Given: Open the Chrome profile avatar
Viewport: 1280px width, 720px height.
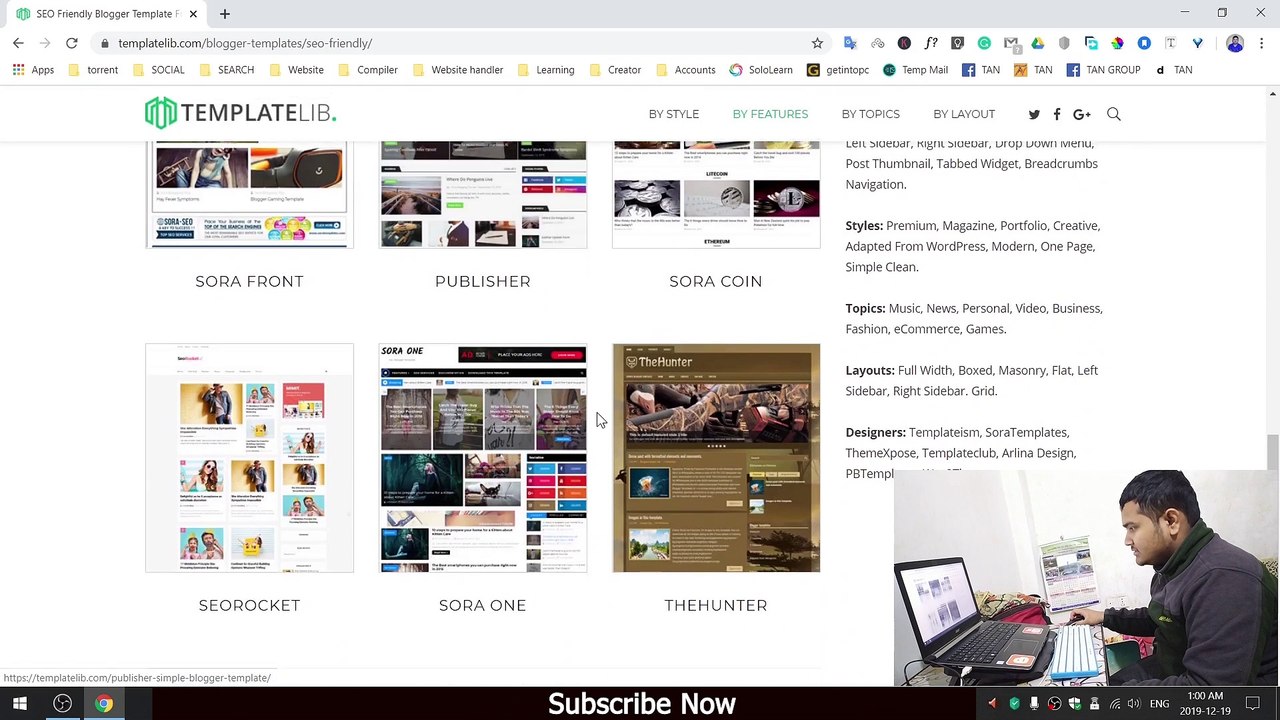Looking at the screenshot, I should tap(1235, 43).
